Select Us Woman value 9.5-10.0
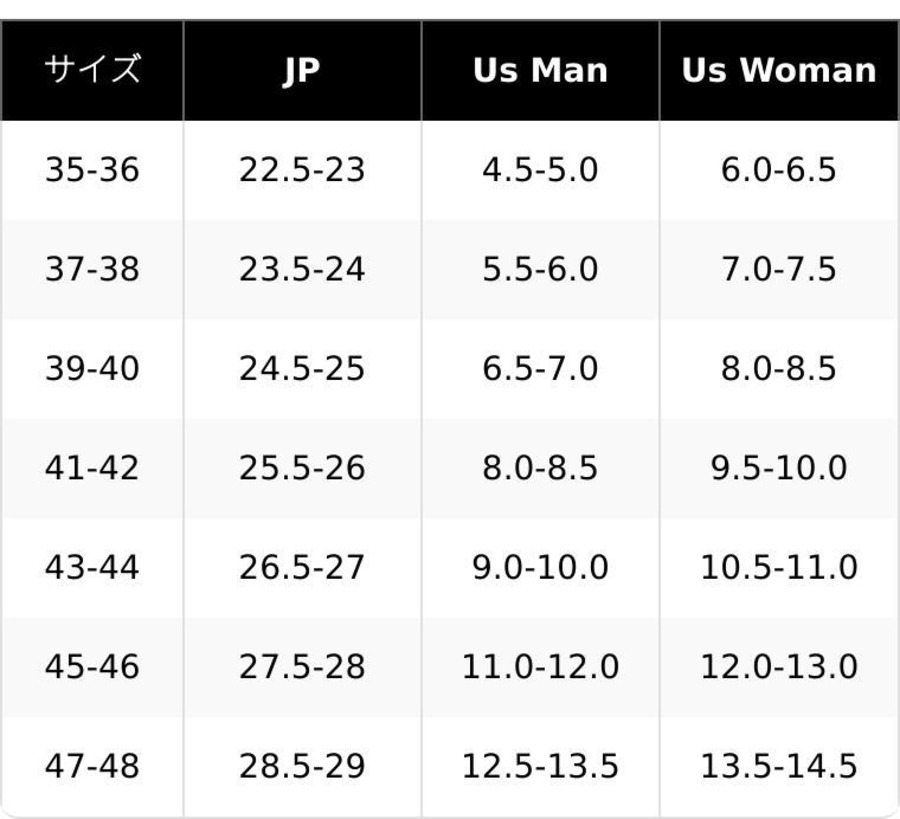The width and height of the screenshot is (900, 819). click(x=779, y=468)
